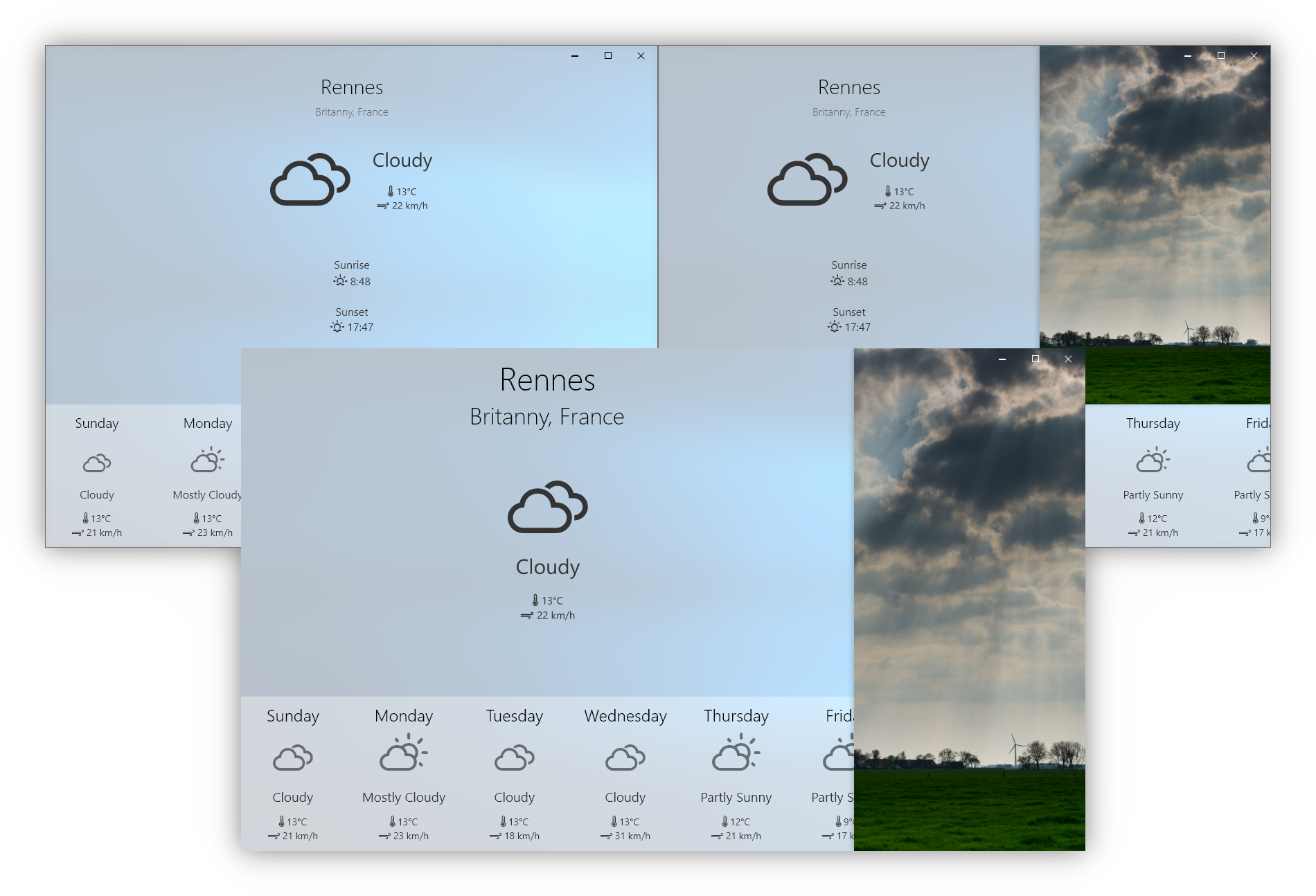Viewport: 1316px width, 896px height.
Task: Click the wind icon beside Tuesday's 18 km/h
Action: [x=495, y=836]
